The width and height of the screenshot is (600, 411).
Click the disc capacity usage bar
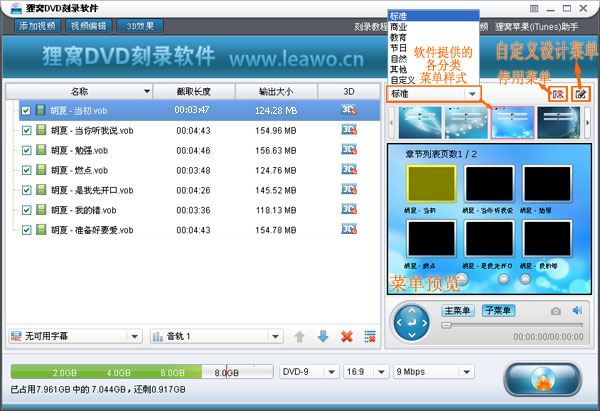pos(142,372)
